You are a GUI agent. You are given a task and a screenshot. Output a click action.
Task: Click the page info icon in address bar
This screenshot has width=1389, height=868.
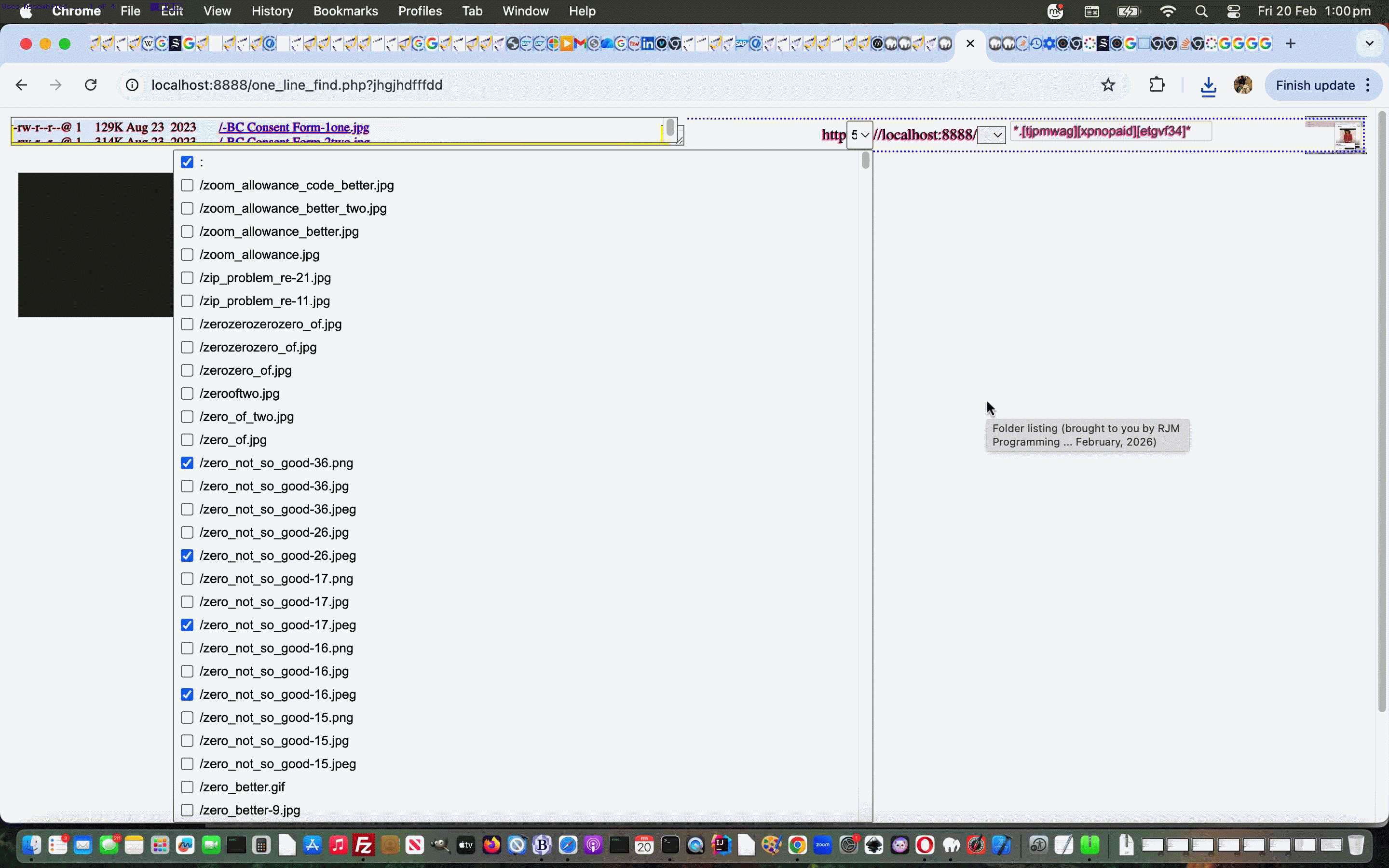[132, 84]
